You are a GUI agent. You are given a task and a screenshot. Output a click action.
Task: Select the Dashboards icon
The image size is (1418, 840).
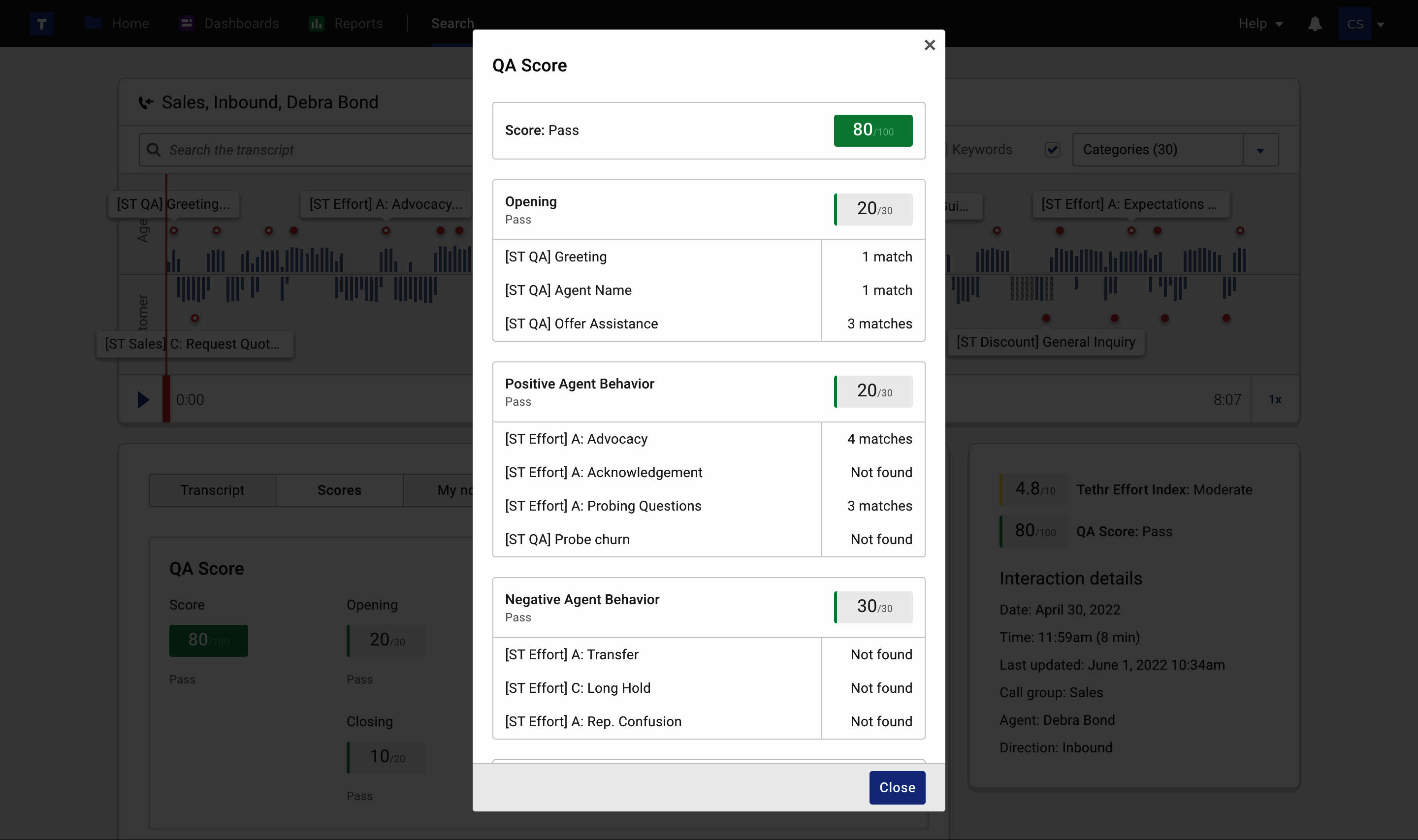coord(187,23)
